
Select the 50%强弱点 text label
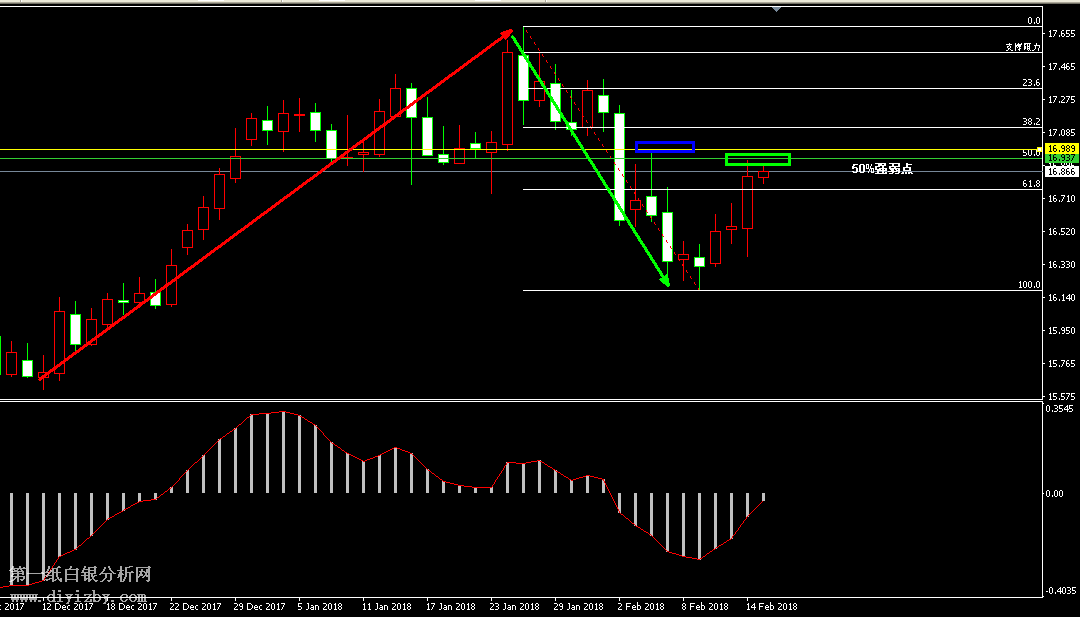881,169
